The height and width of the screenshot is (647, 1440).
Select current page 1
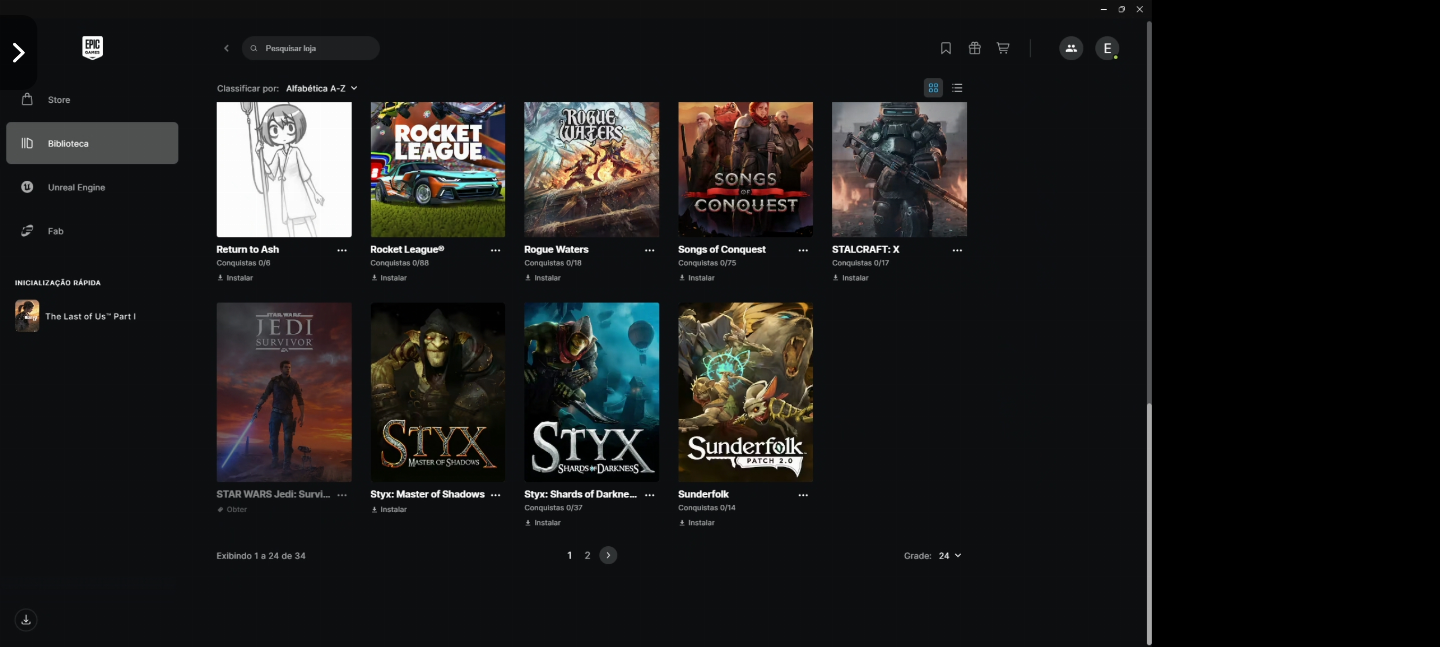point(570,556)
